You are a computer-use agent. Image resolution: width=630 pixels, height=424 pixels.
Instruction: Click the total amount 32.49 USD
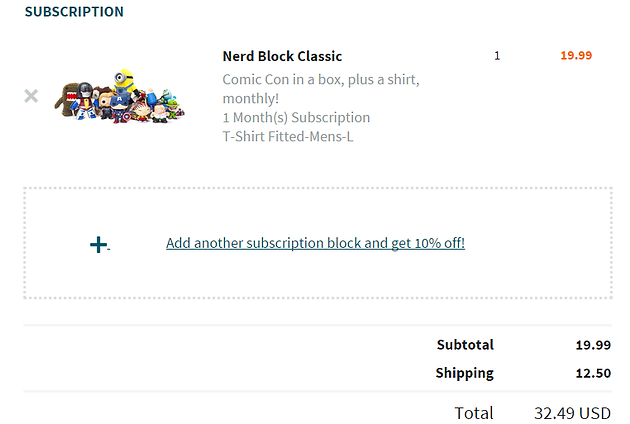point(573,413)
